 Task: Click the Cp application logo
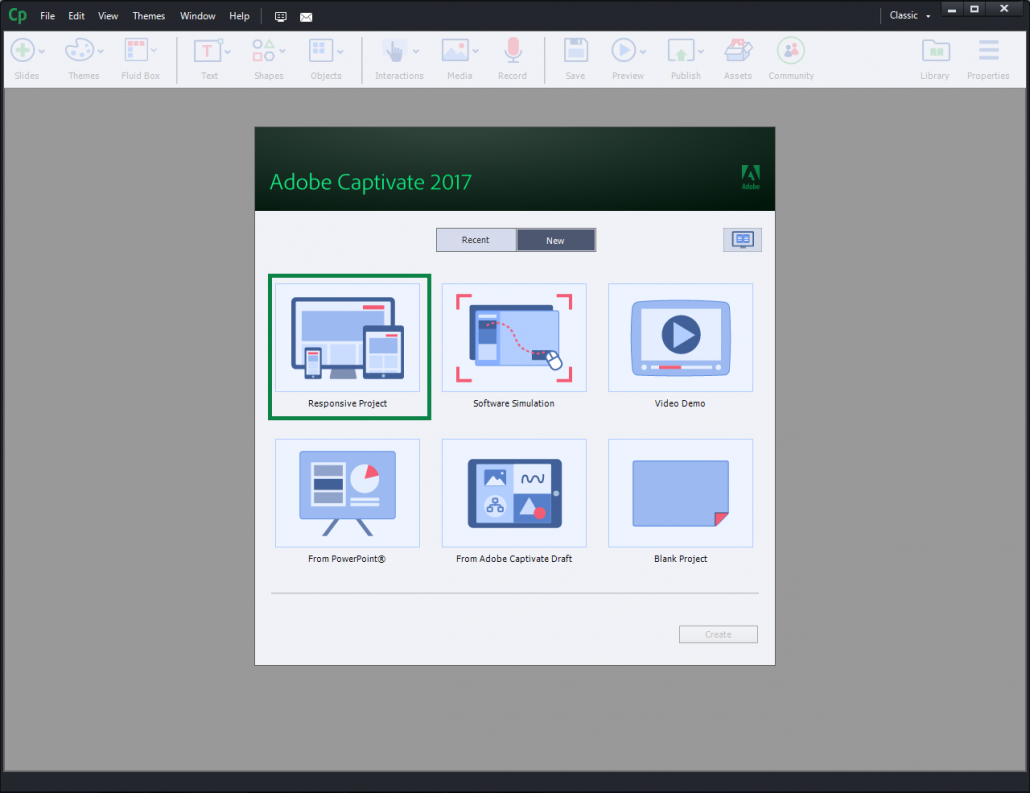(18, 15)
